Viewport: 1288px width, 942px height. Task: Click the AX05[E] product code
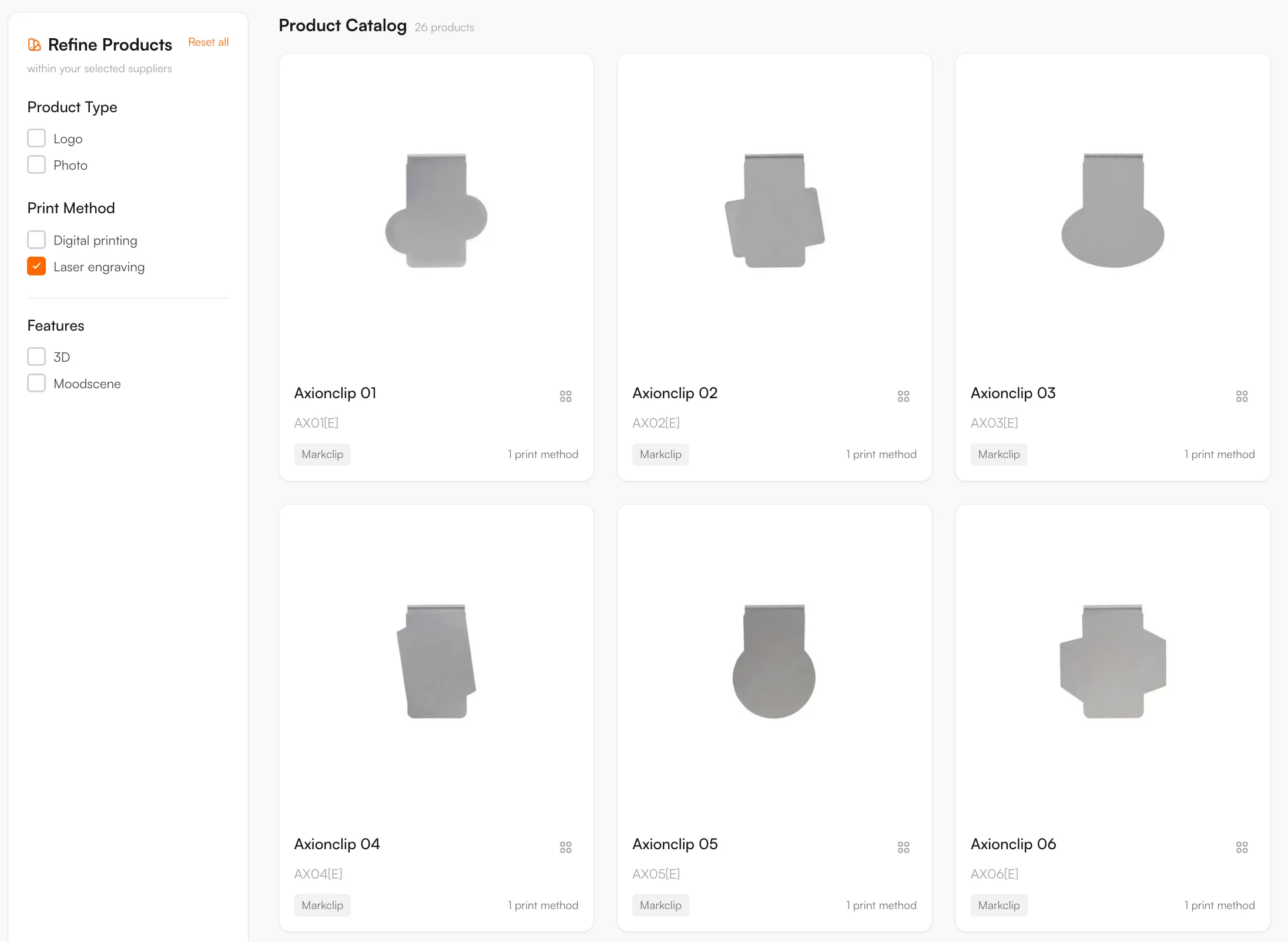(656, 874)
